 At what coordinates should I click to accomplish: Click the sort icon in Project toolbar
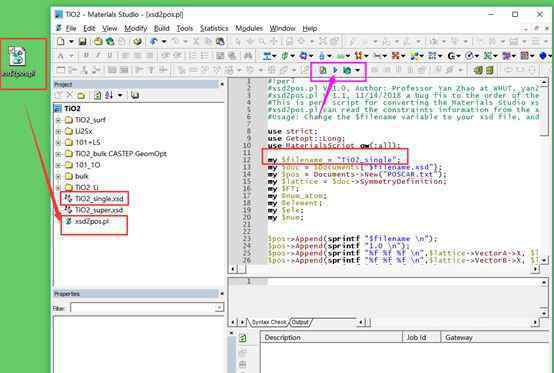pos(109,95)
